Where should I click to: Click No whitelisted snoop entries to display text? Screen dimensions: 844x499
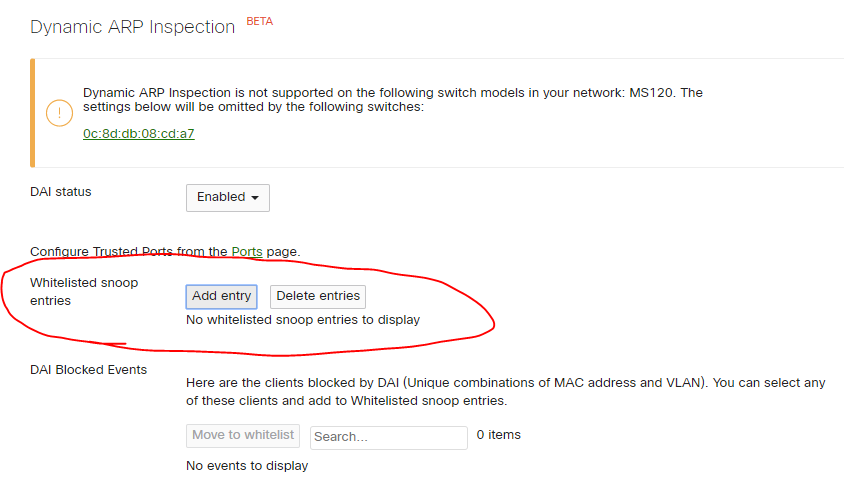pyautogui.click(x=303, y=320)
